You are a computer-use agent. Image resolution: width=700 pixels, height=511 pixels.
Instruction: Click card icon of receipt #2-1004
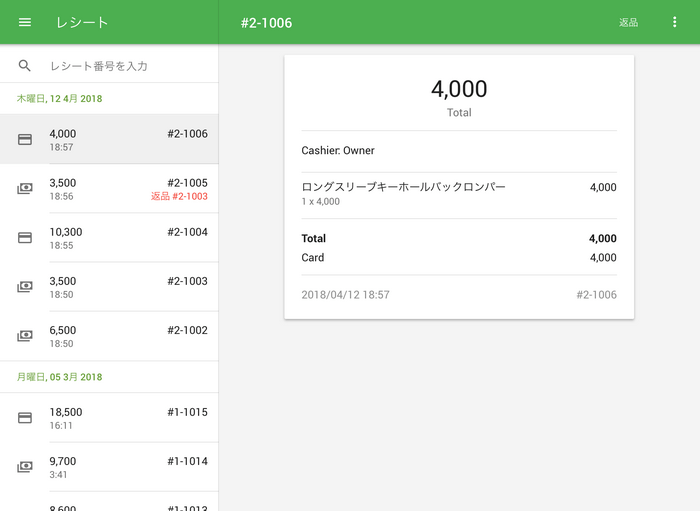click(x=25, y=238)
